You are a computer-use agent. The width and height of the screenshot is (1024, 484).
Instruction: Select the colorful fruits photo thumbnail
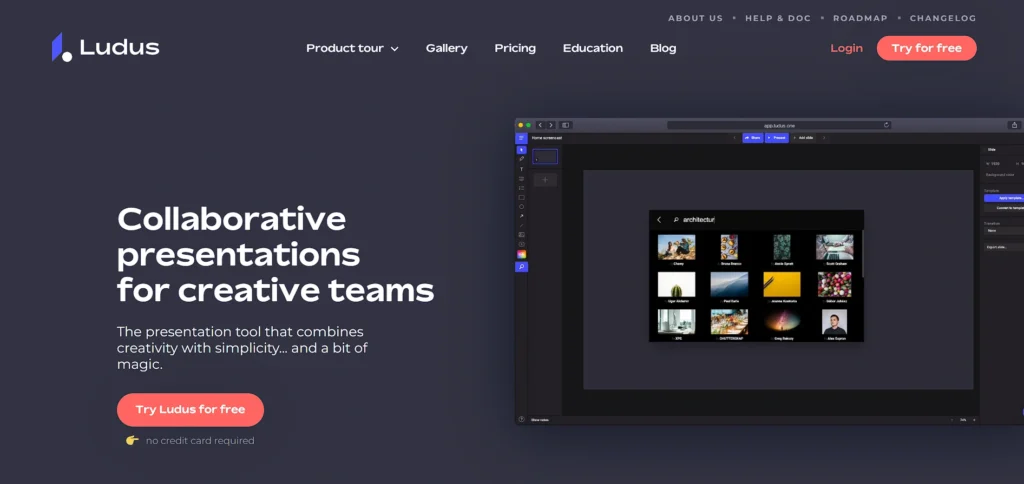coord(835,285)
